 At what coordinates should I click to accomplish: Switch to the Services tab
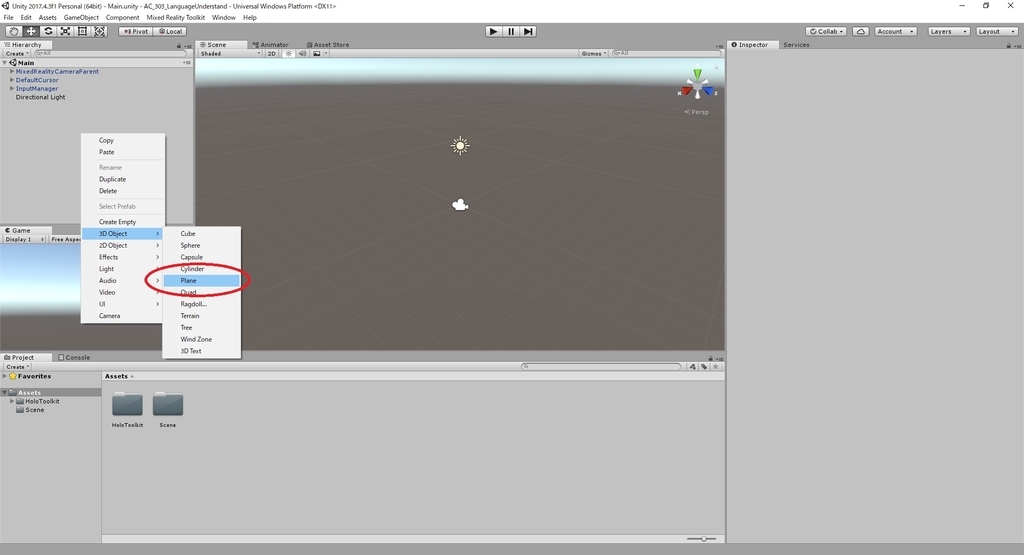(x=796, y=45)
